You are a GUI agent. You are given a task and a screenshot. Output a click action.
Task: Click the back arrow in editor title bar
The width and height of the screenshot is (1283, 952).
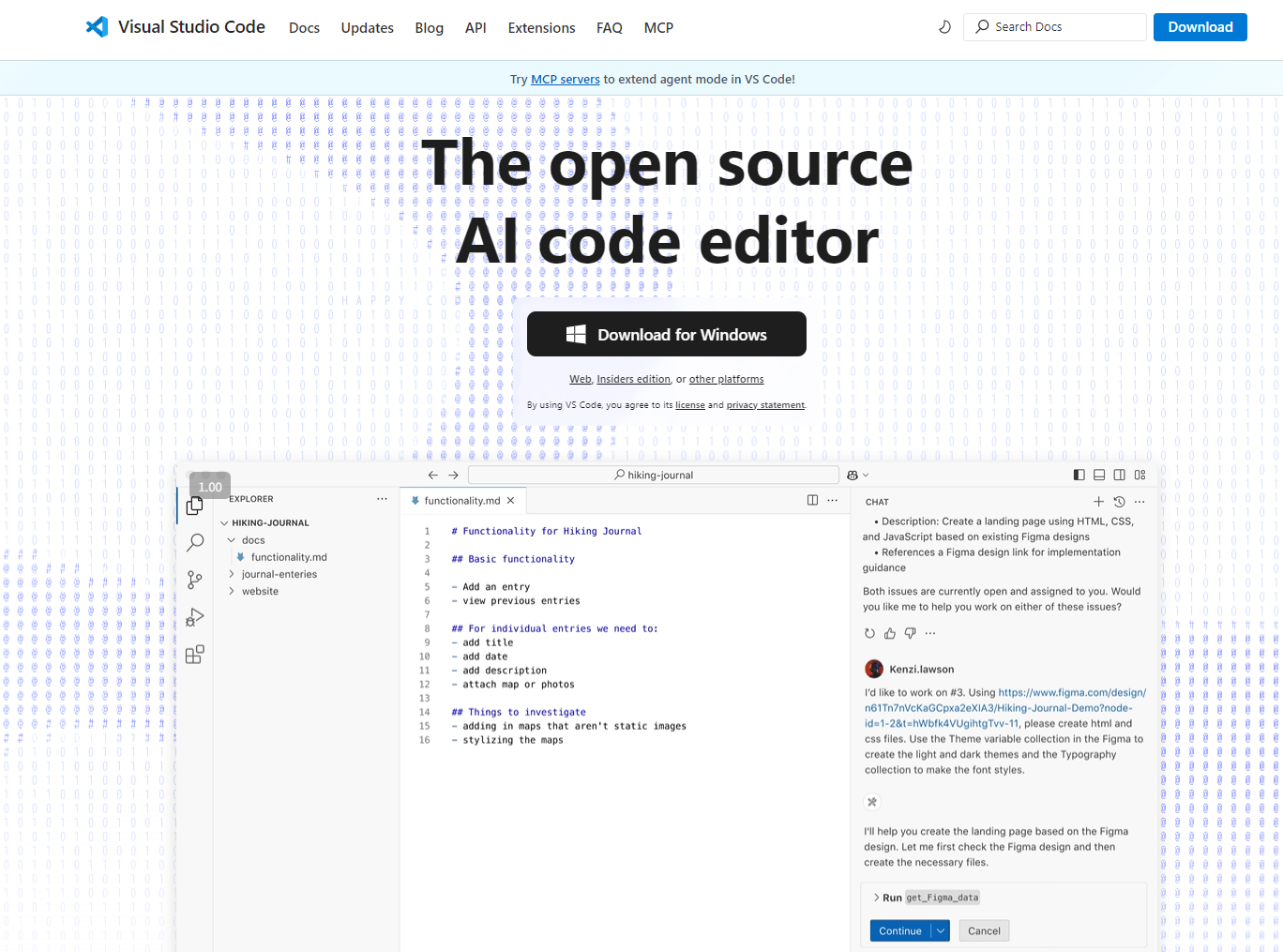[x=432, y=476]
